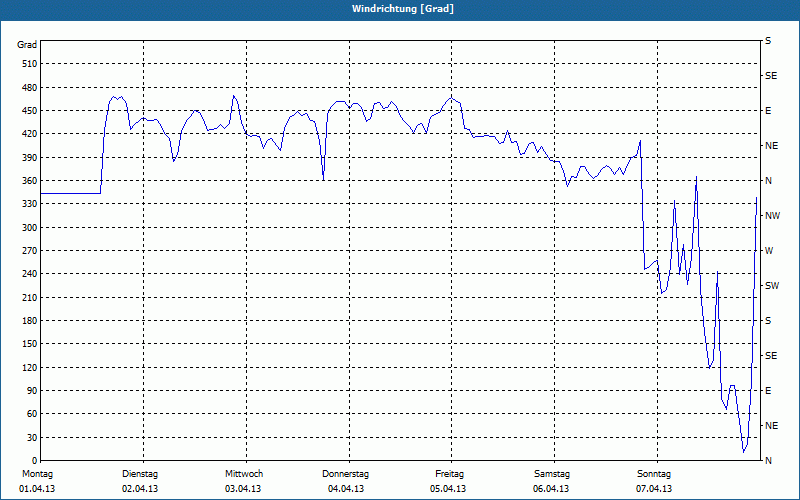Select the 420 y-axis tick label
The width and height of the screenshot is (800, 500).
30,134
